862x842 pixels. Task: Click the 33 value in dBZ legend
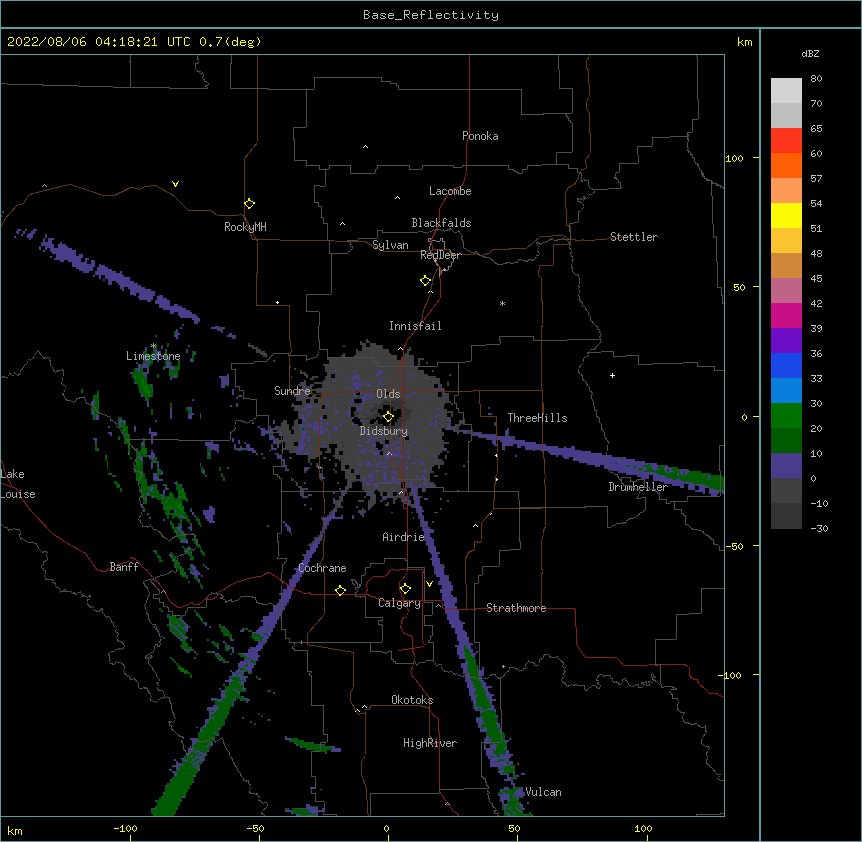coord(816,379)
